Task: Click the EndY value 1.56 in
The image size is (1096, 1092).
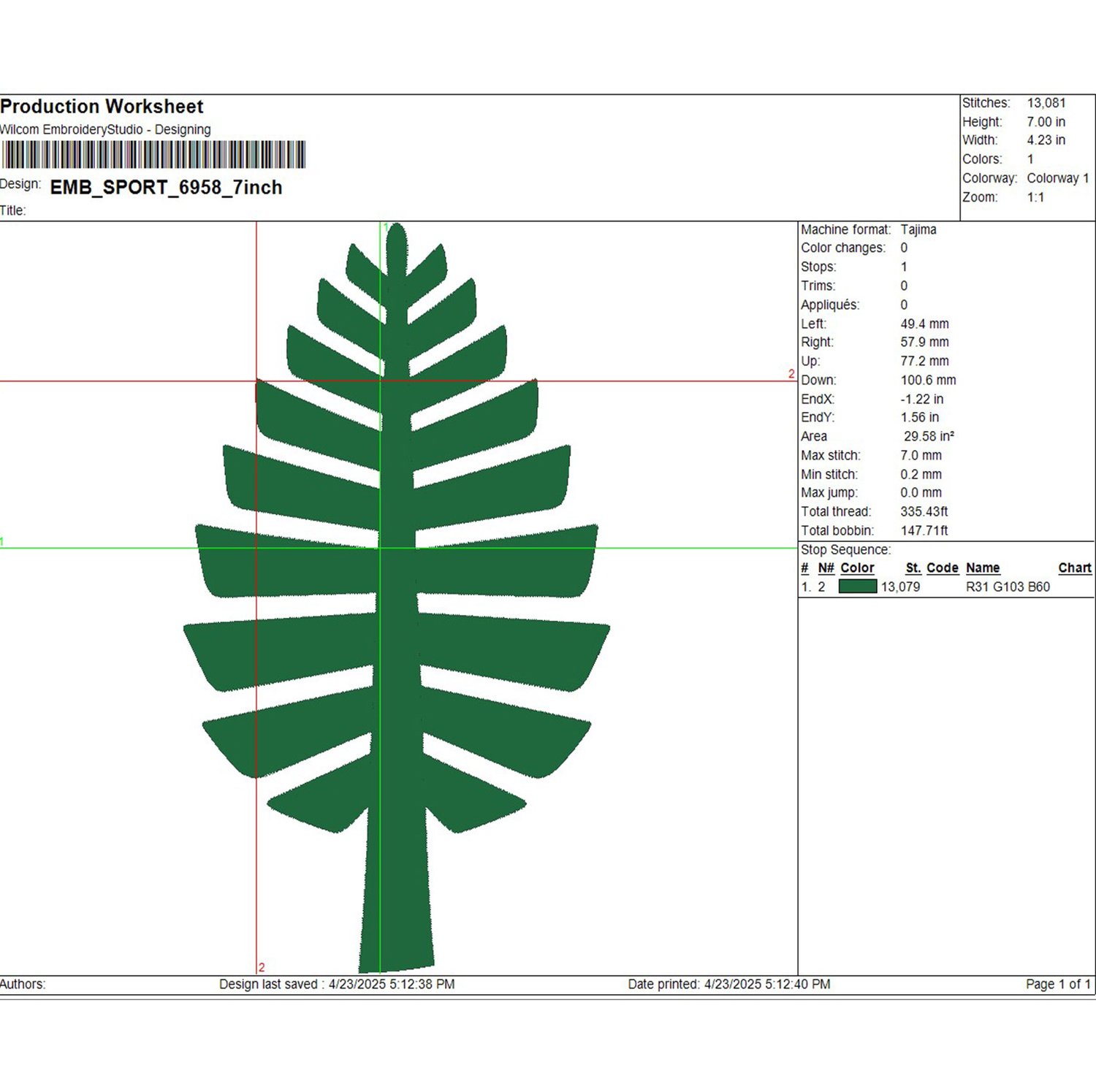Action: tap(920, 417)
